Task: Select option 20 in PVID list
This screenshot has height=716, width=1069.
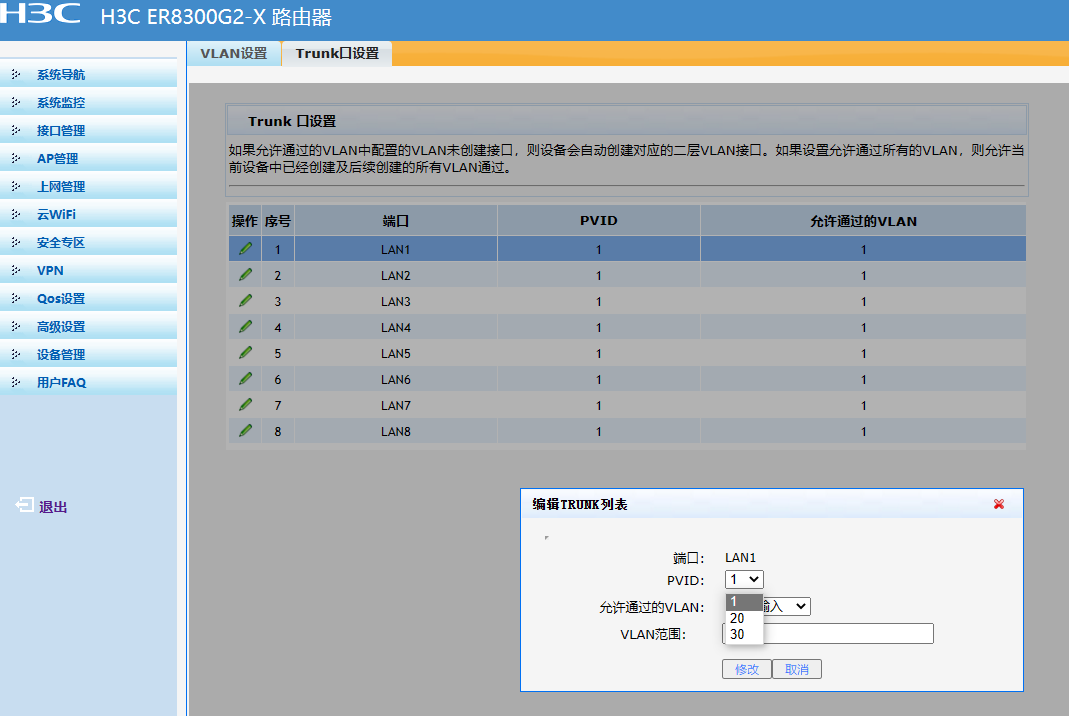Action: coord(744,618)
